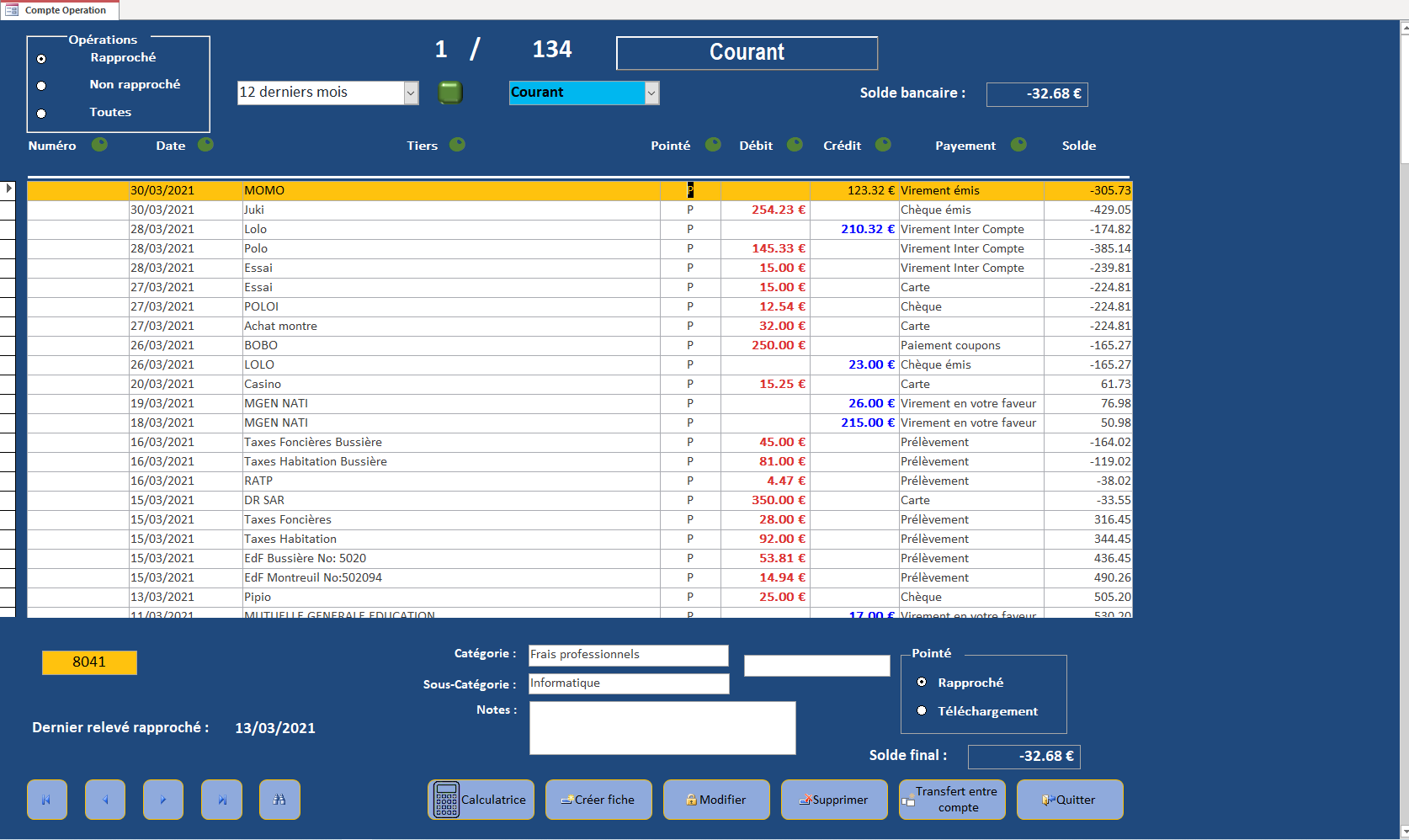Click the Taxes Foncières Bussière cell

pos(451,442)
